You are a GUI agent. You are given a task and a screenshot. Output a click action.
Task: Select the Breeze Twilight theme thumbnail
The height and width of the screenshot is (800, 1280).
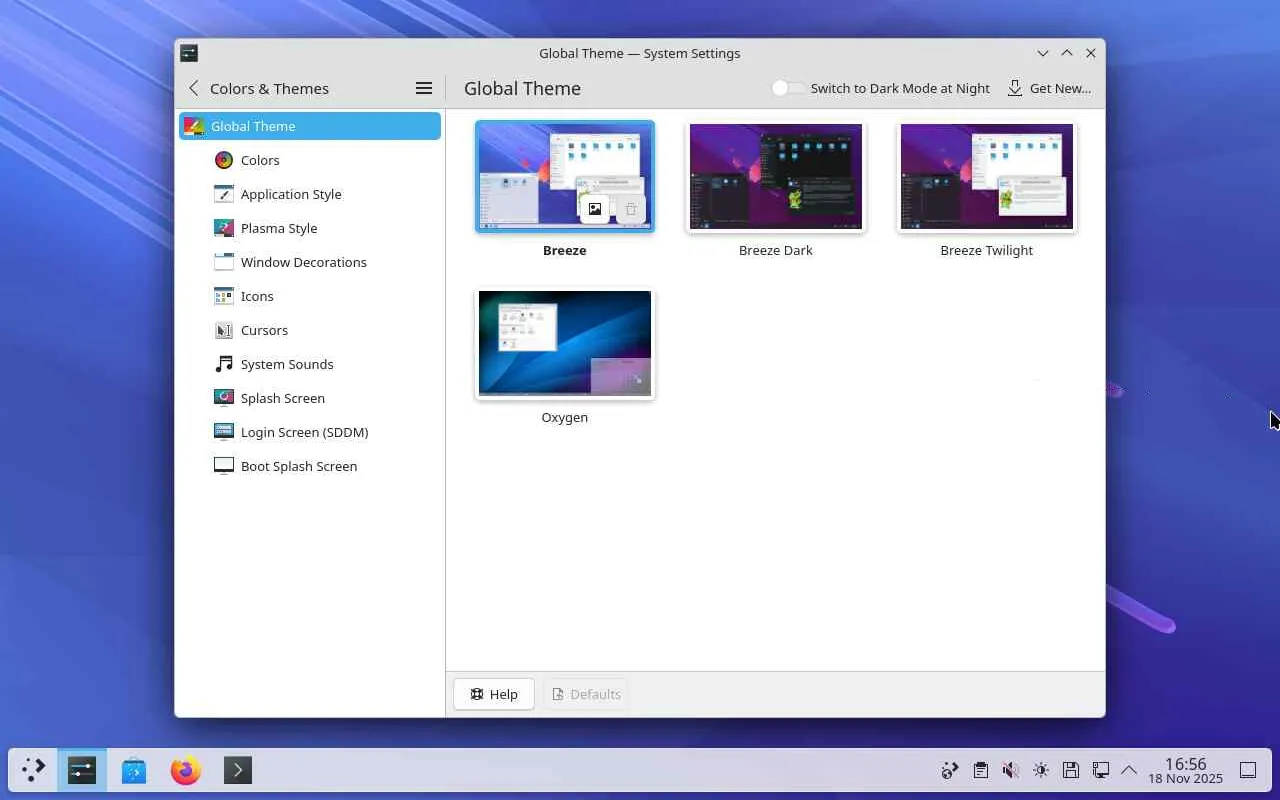point(987,177)
